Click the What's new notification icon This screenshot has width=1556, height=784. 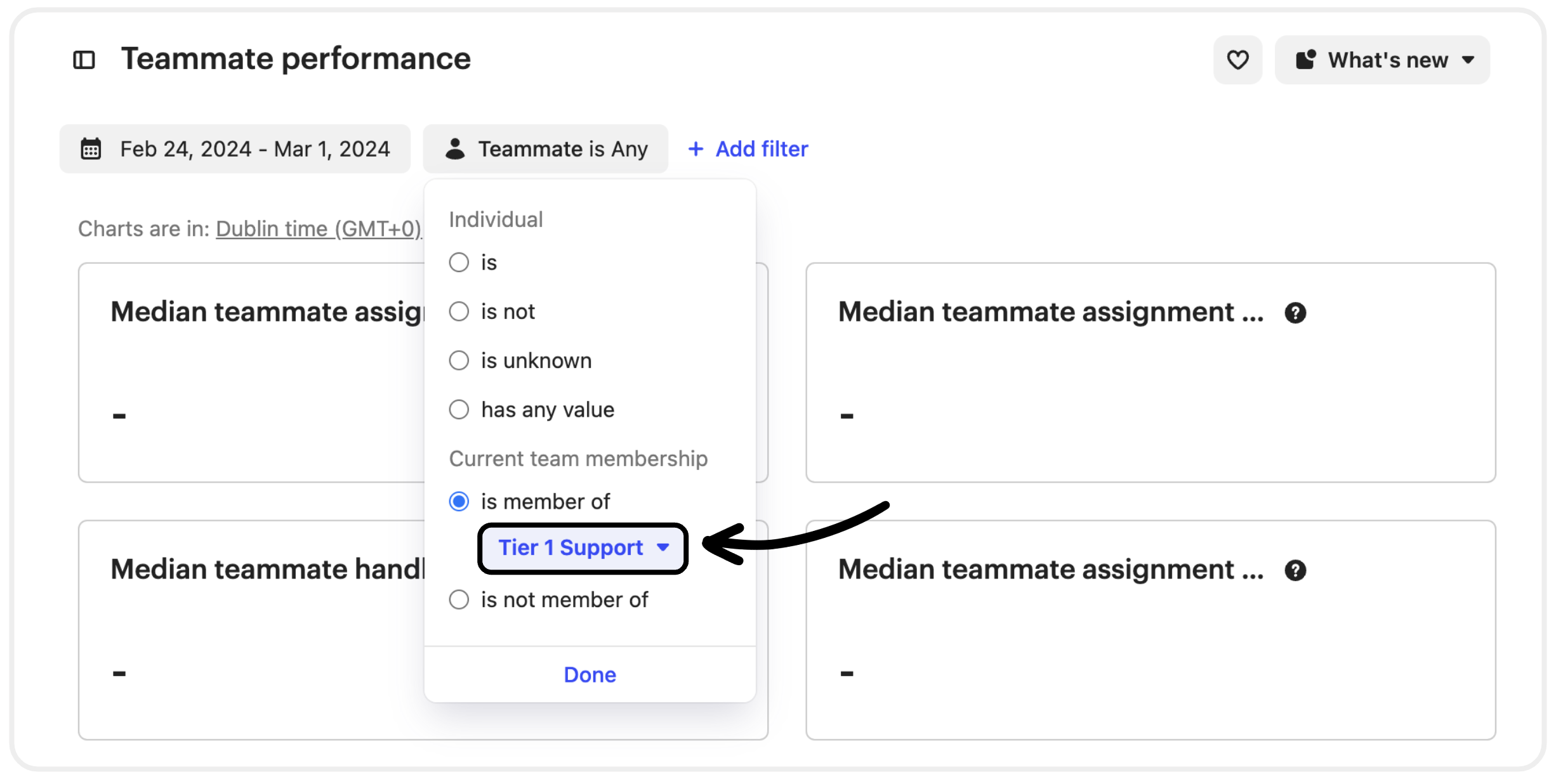point(1305,60)
